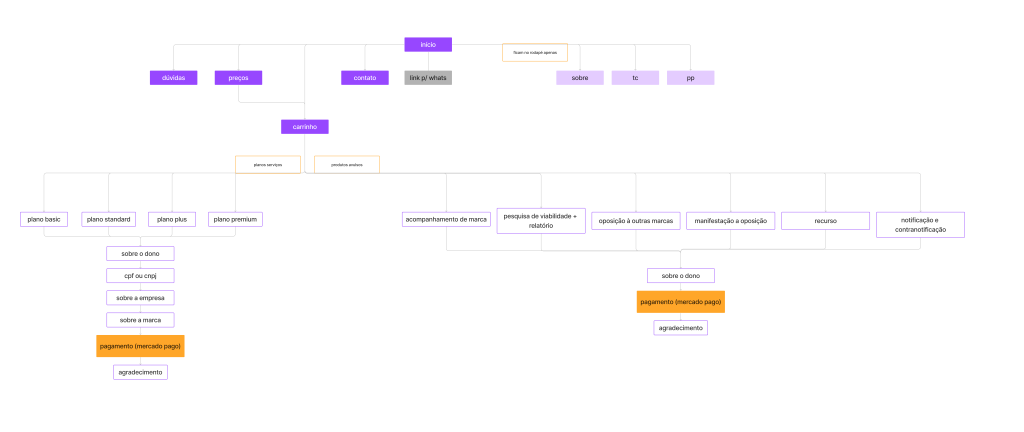This screenshot has width=1024, height=432.
Task: Select the plano basic box
Action: (x=43, y=219)
